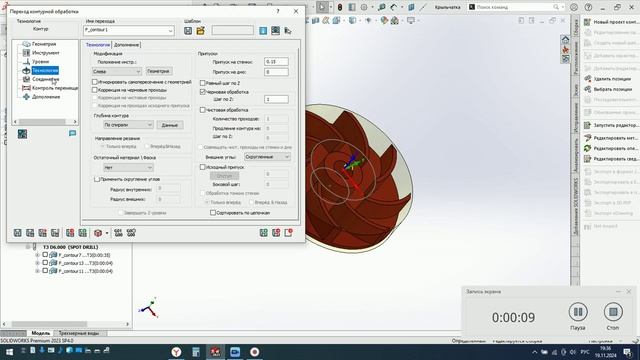Select Соединение in the dialog tree

46,79
